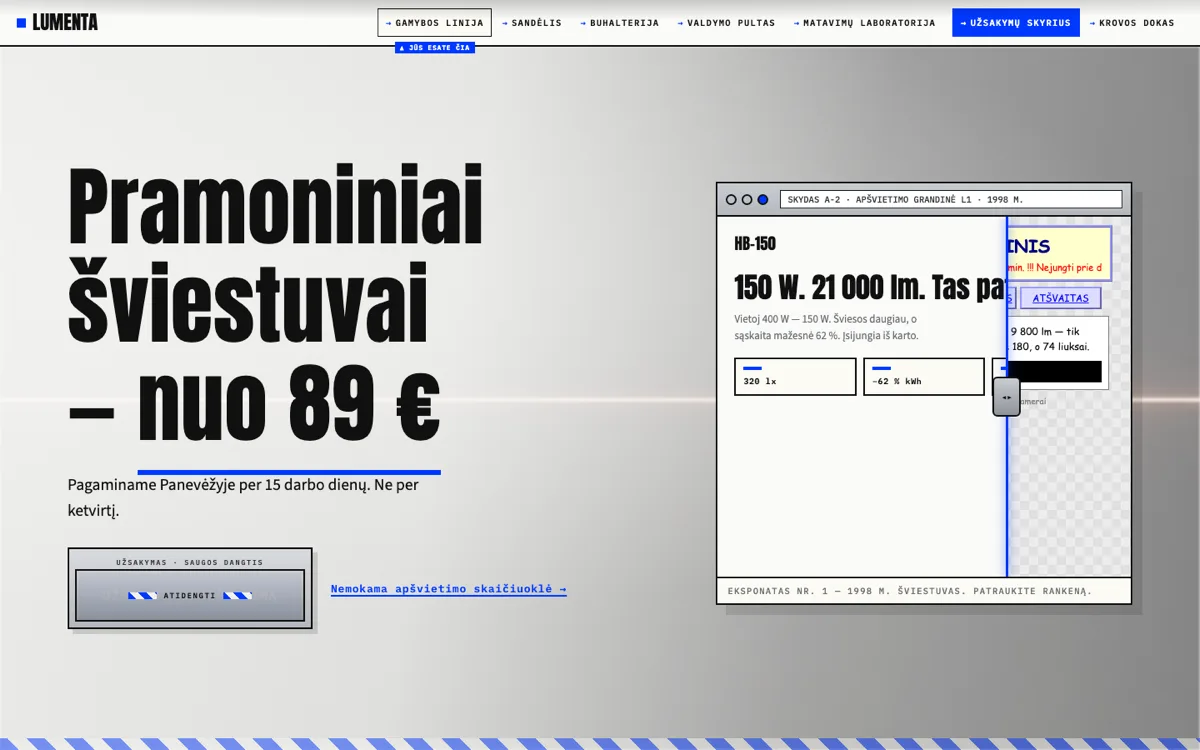Go to the Sandėlis section
Image resolution: width=1200 pixels, height=750 pixels.
(x=532, y=23)
